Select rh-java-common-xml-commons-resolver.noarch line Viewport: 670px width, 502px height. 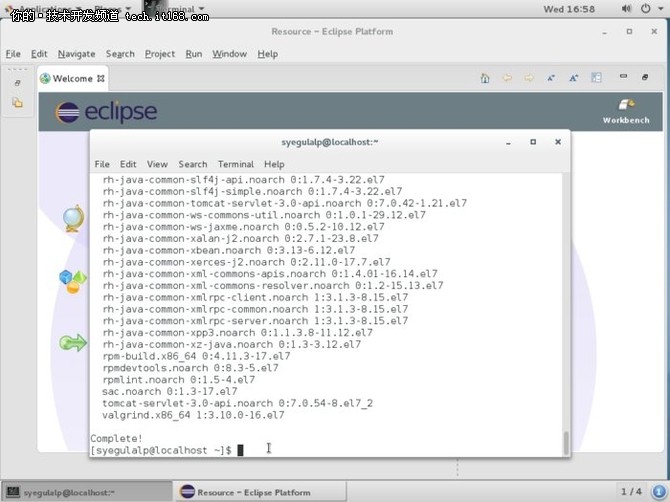click(x=273, y=285)
